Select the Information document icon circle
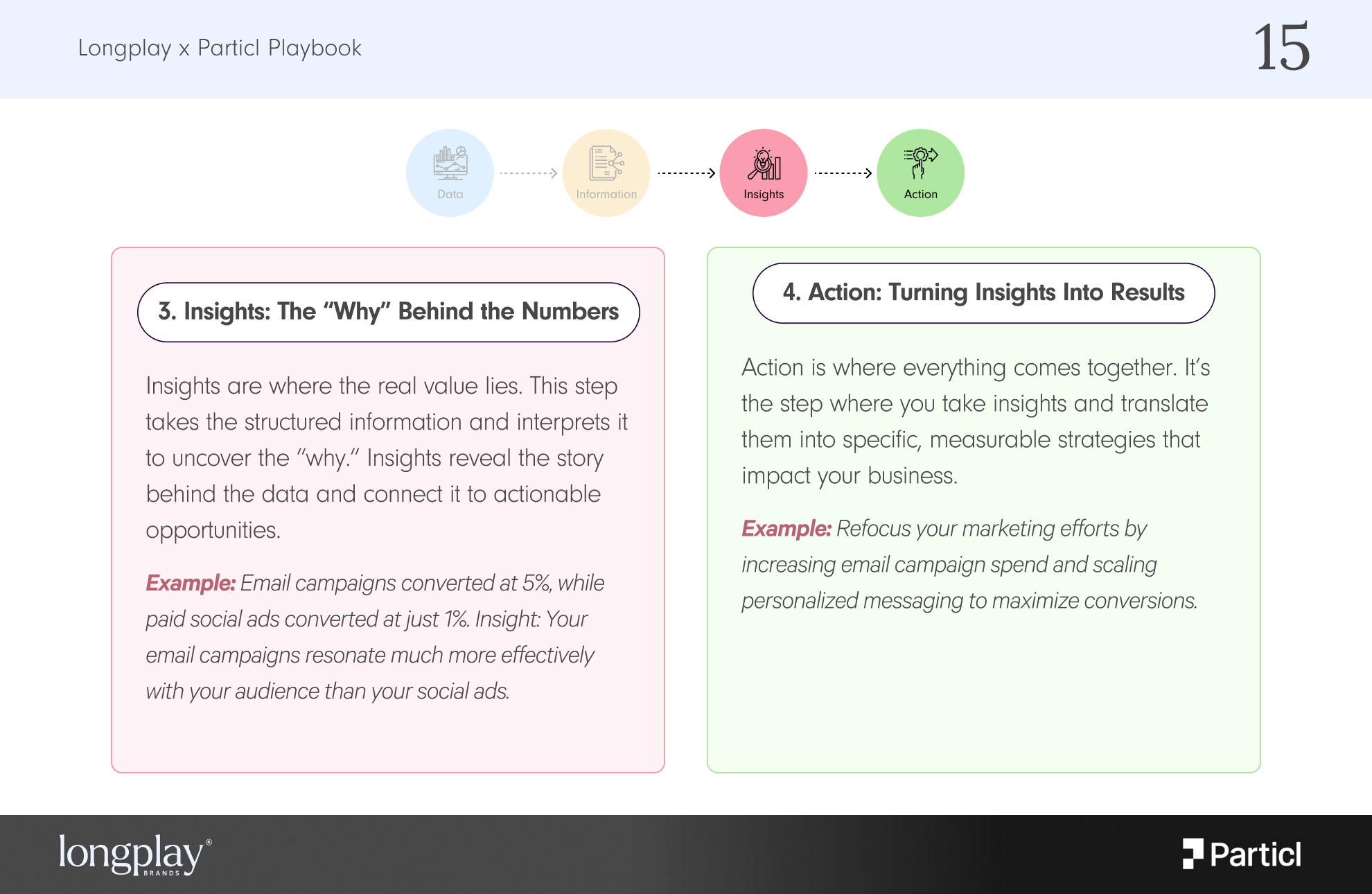Viewport: 1372px width, 894px height. point(606,173)
